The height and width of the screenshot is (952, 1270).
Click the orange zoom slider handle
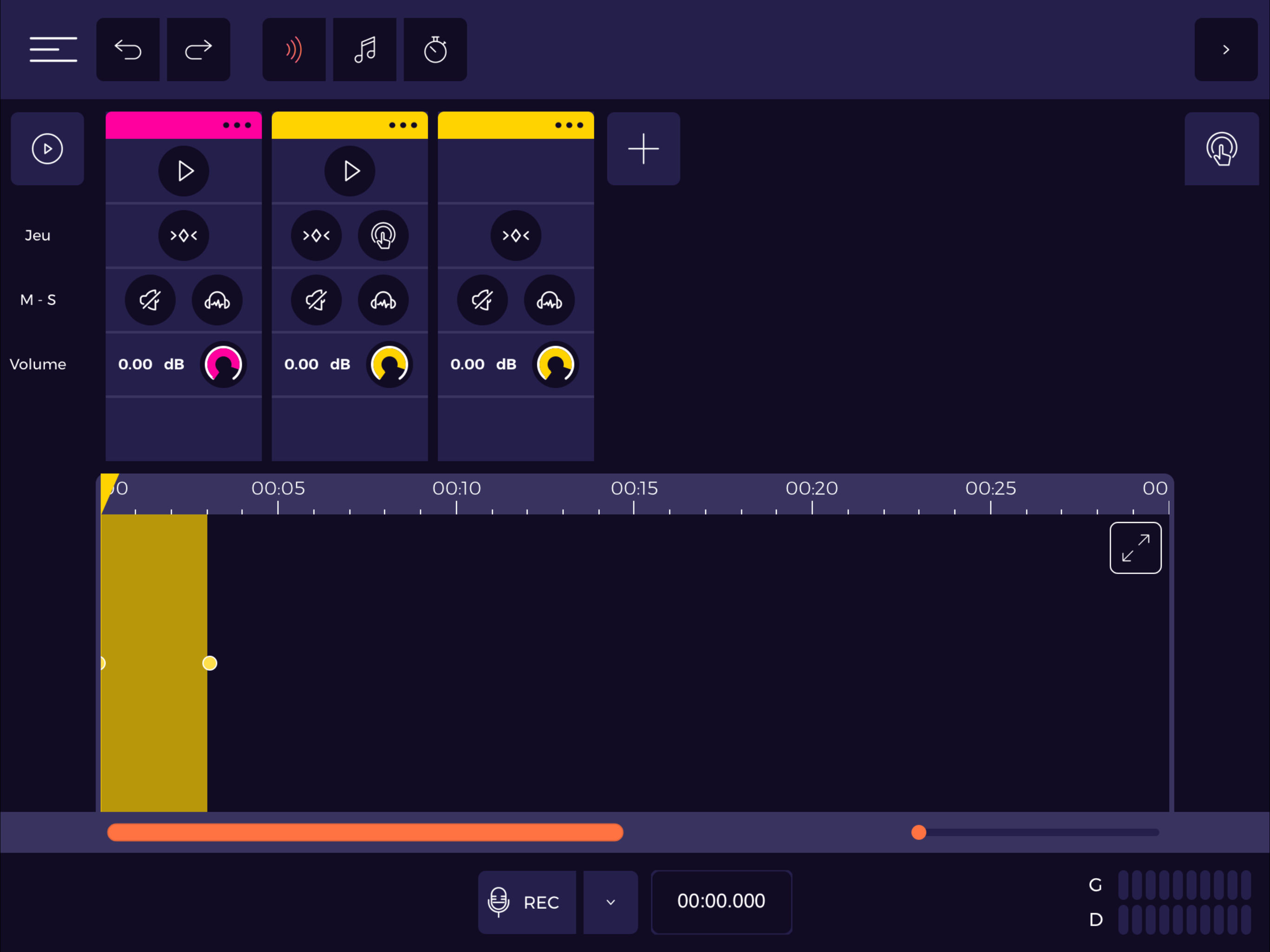(x=919, y=833)
